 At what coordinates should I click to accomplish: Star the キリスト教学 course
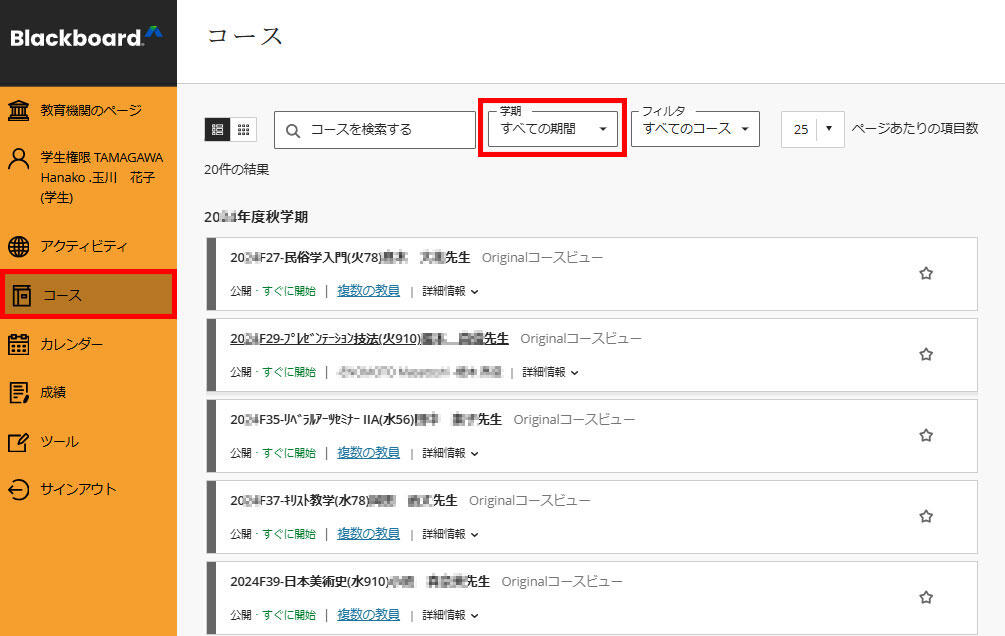click(926, 516)
